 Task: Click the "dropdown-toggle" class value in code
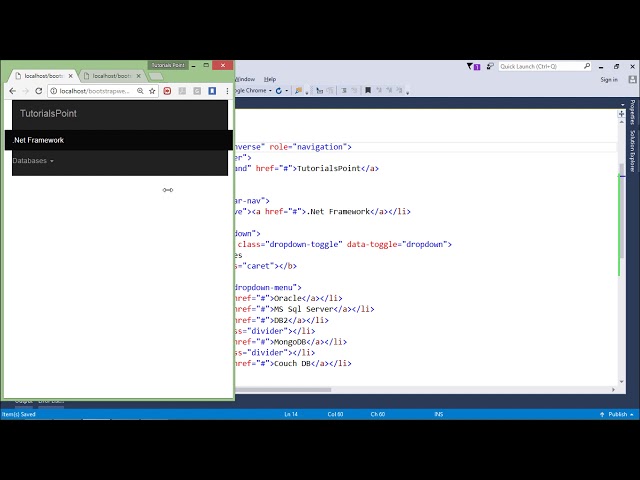click(x=304, y=244)
